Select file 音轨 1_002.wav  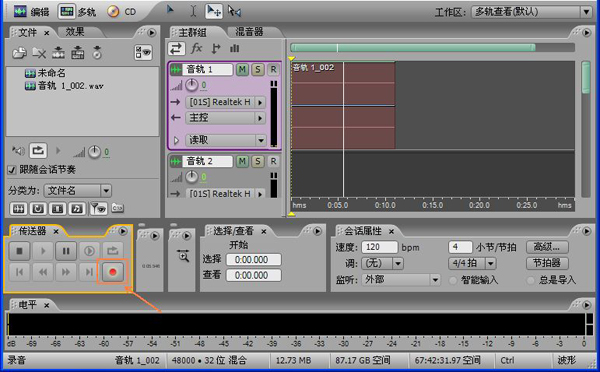click(64, 85)
